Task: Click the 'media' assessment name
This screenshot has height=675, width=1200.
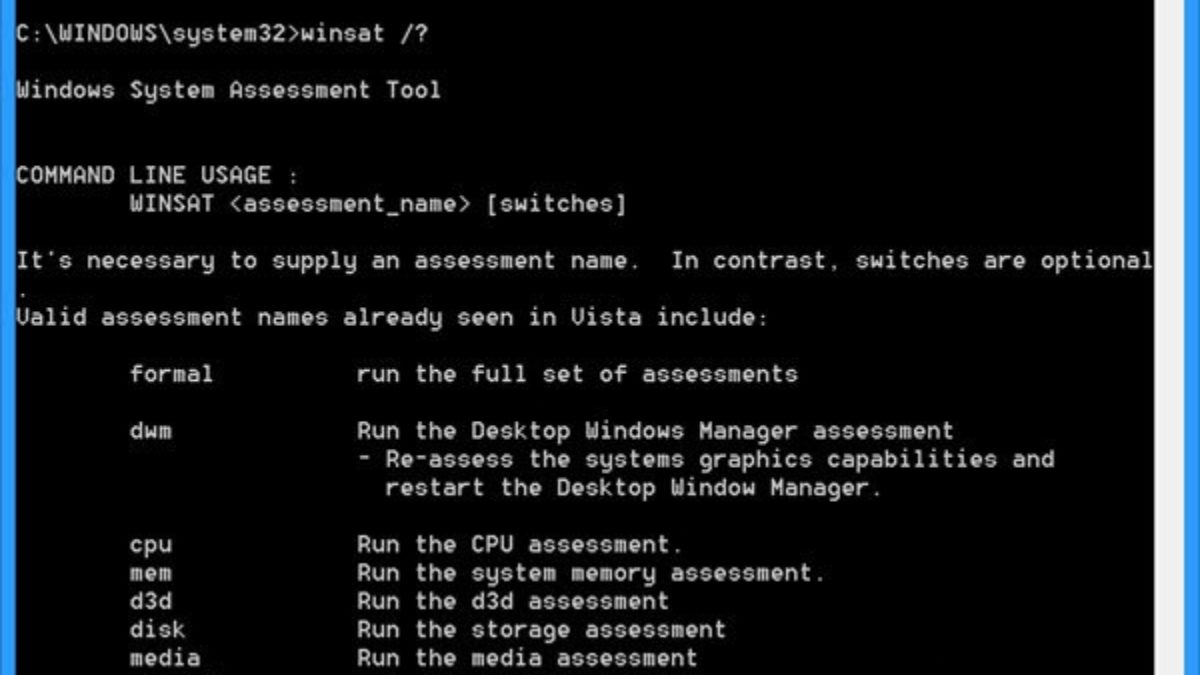Action: tap(164, 658)
